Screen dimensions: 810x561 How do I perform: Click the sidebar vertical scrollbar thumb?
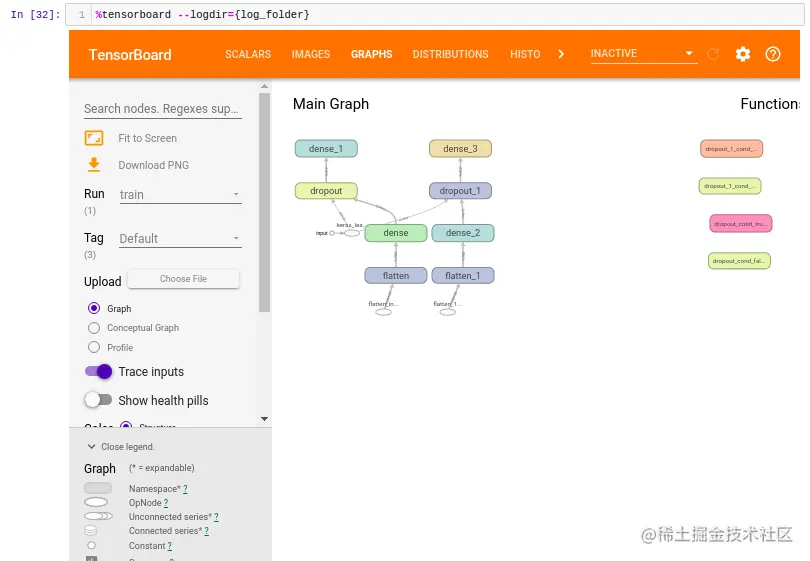click(264, 202)
